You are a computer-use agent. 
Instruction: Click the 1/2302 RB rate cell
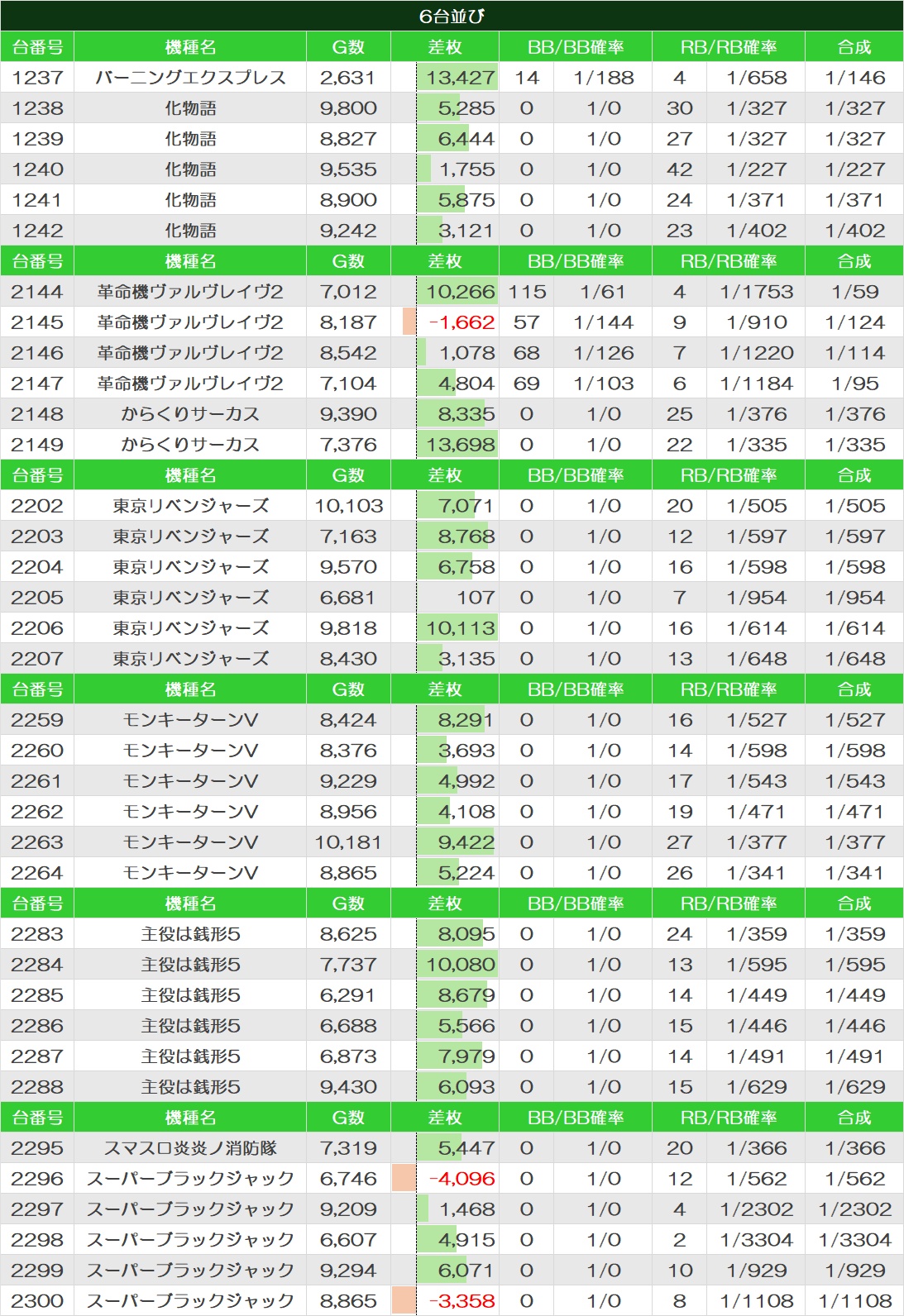(x=756, y=1209)
